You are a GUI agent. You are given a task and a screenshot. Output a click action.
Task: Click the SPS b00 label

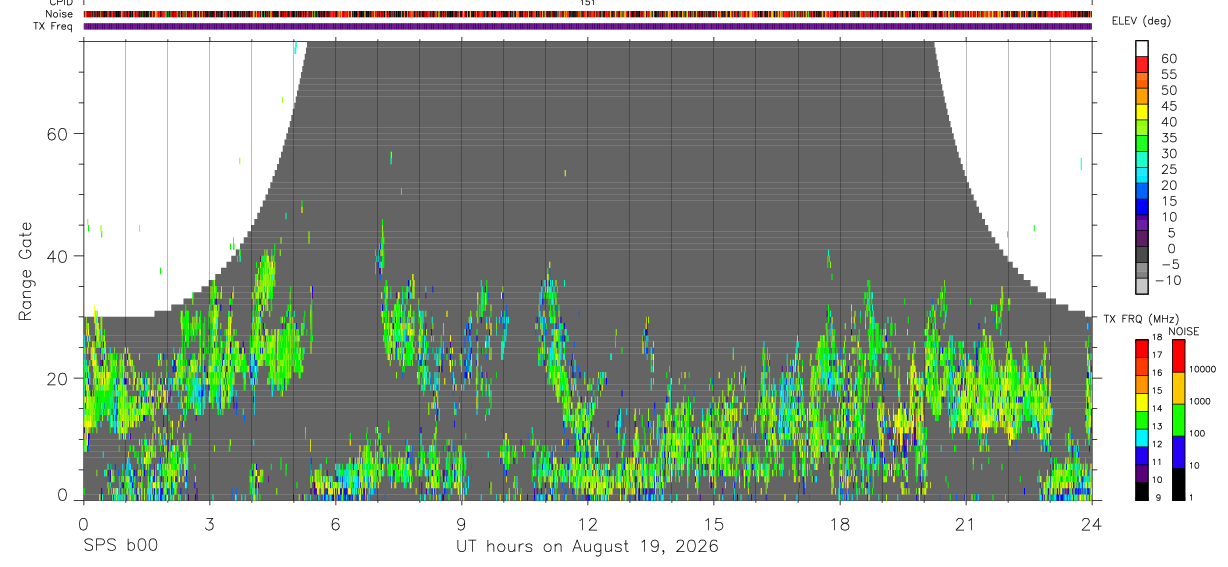click(x=119, y=547)
